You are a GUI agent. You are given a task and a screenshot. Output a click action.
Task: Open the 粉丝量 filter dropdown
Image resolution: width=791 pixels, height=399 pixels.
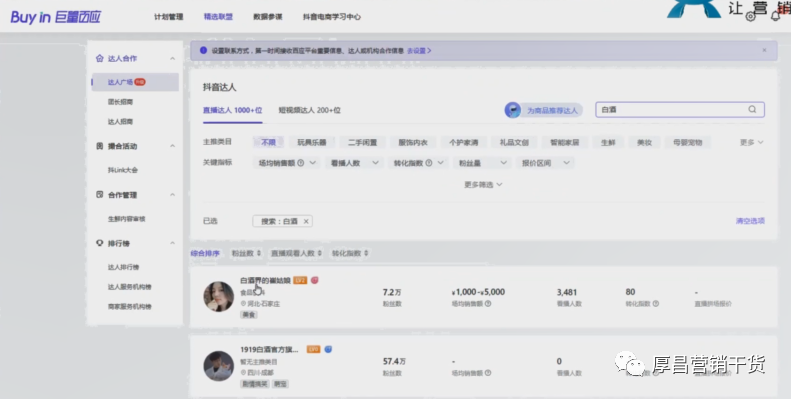coord(482,163)
